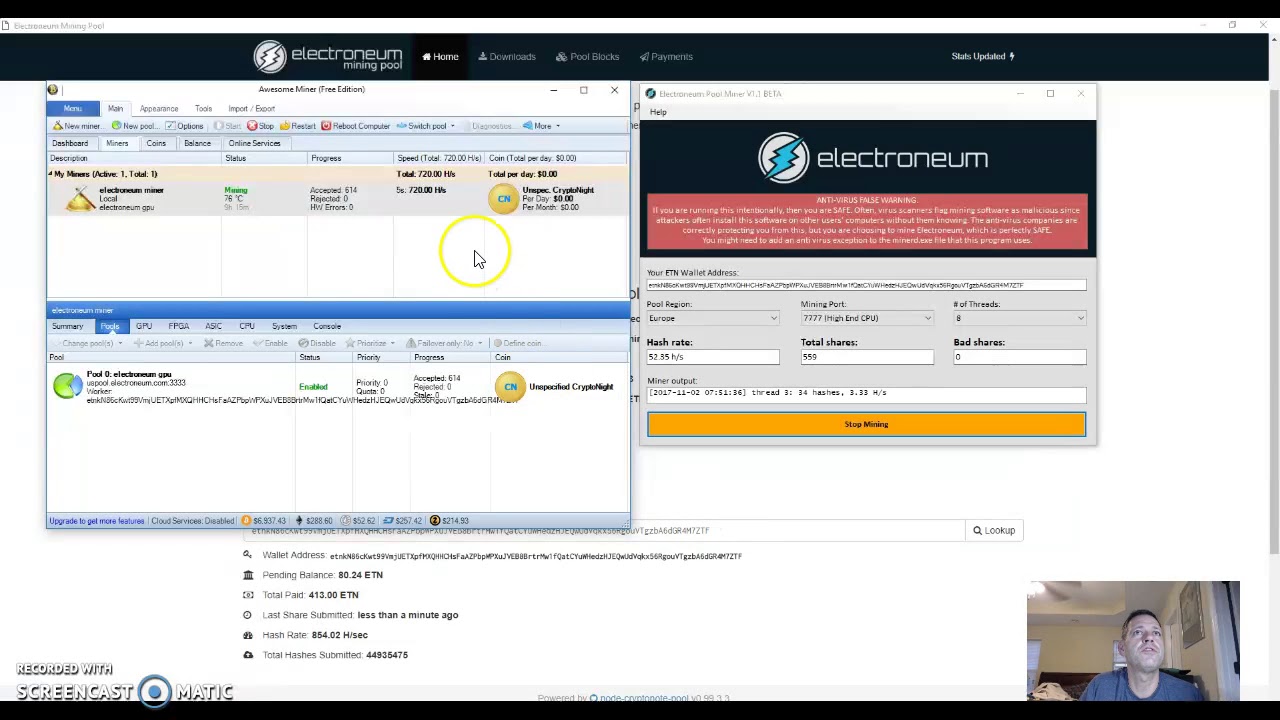Switch to the Appearance ribbon tab
The width and height of the screenshot is (1280, 720).
point(159,108)
